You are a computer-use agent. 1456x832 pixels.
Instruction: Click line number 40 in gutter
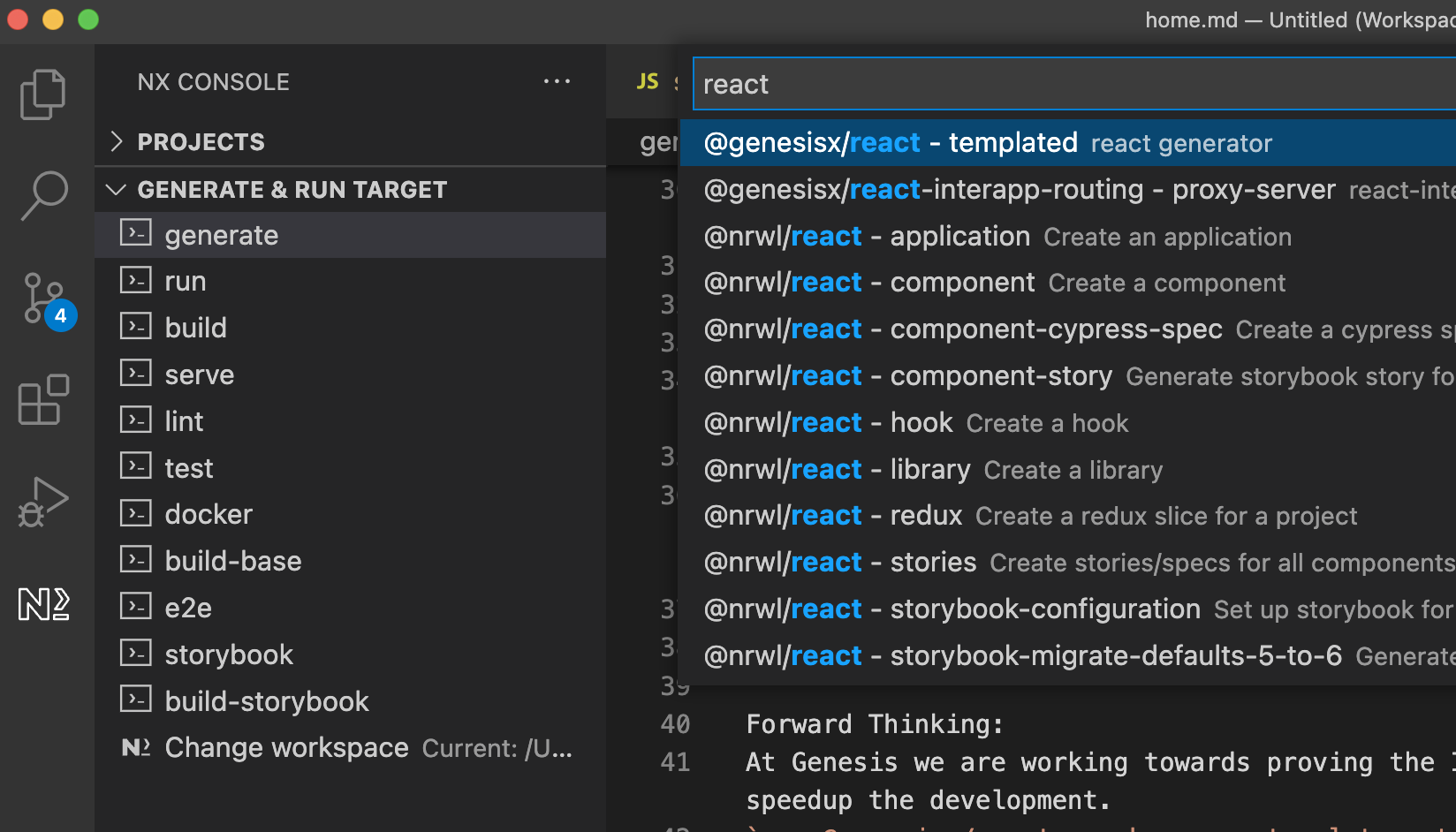coord(675,724)
